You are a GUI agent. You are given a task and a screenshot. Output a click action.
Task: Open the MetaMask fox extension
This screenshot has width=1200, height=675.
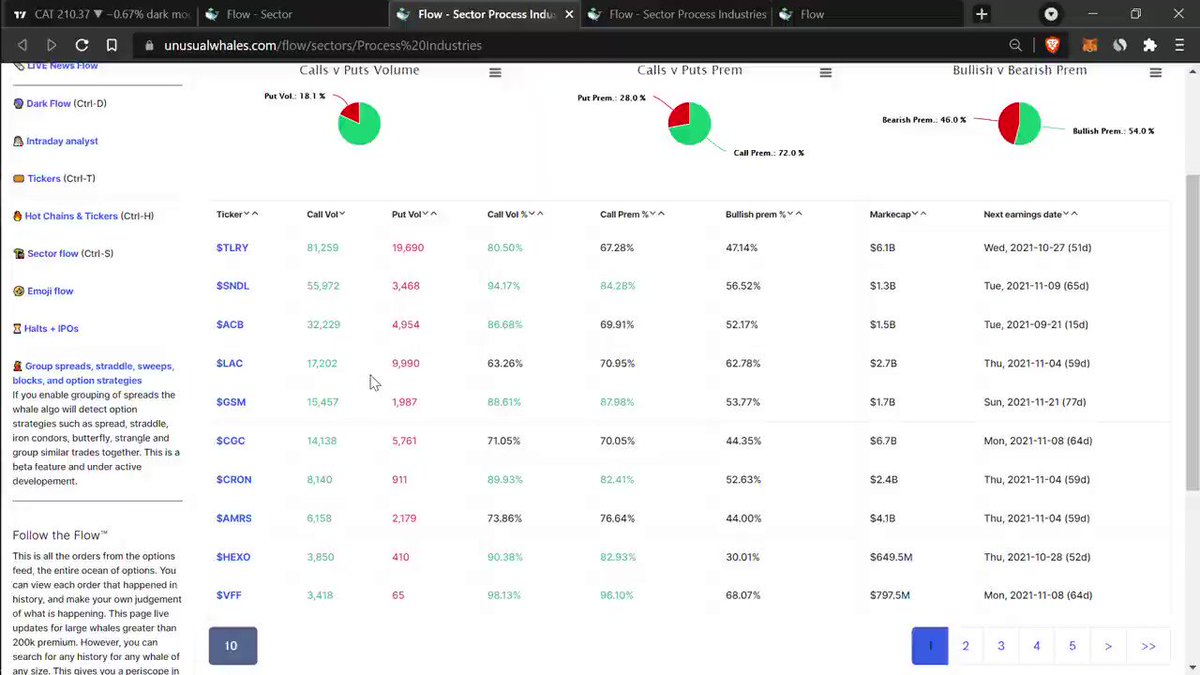point(1091,45)
